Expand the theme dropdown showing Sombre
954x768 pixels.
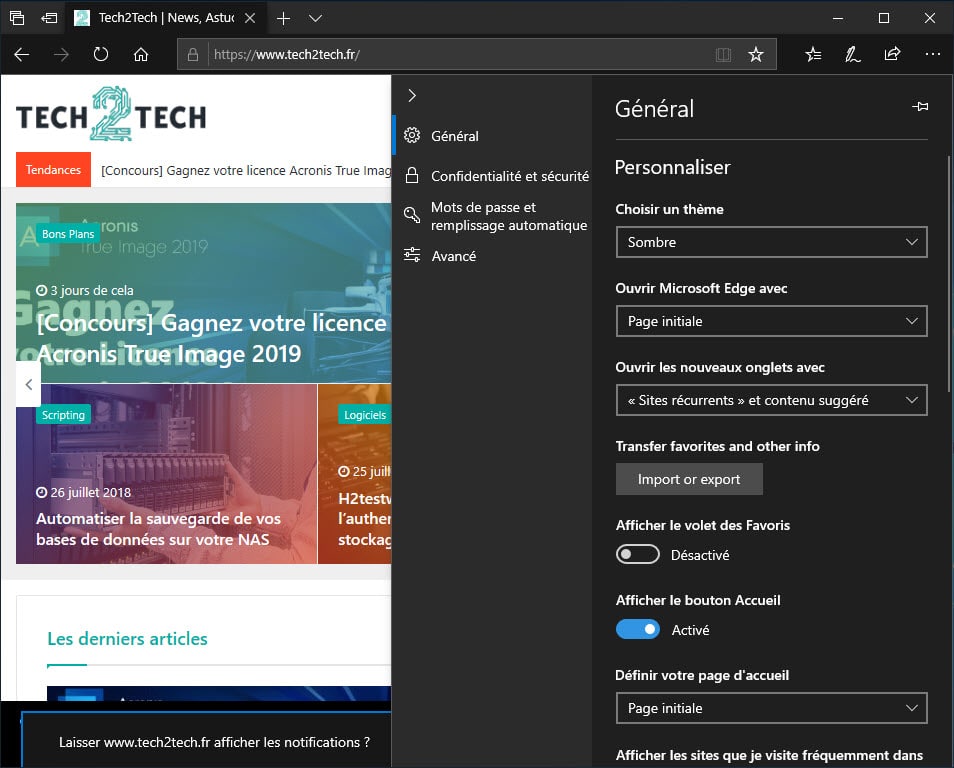[771, 242]
